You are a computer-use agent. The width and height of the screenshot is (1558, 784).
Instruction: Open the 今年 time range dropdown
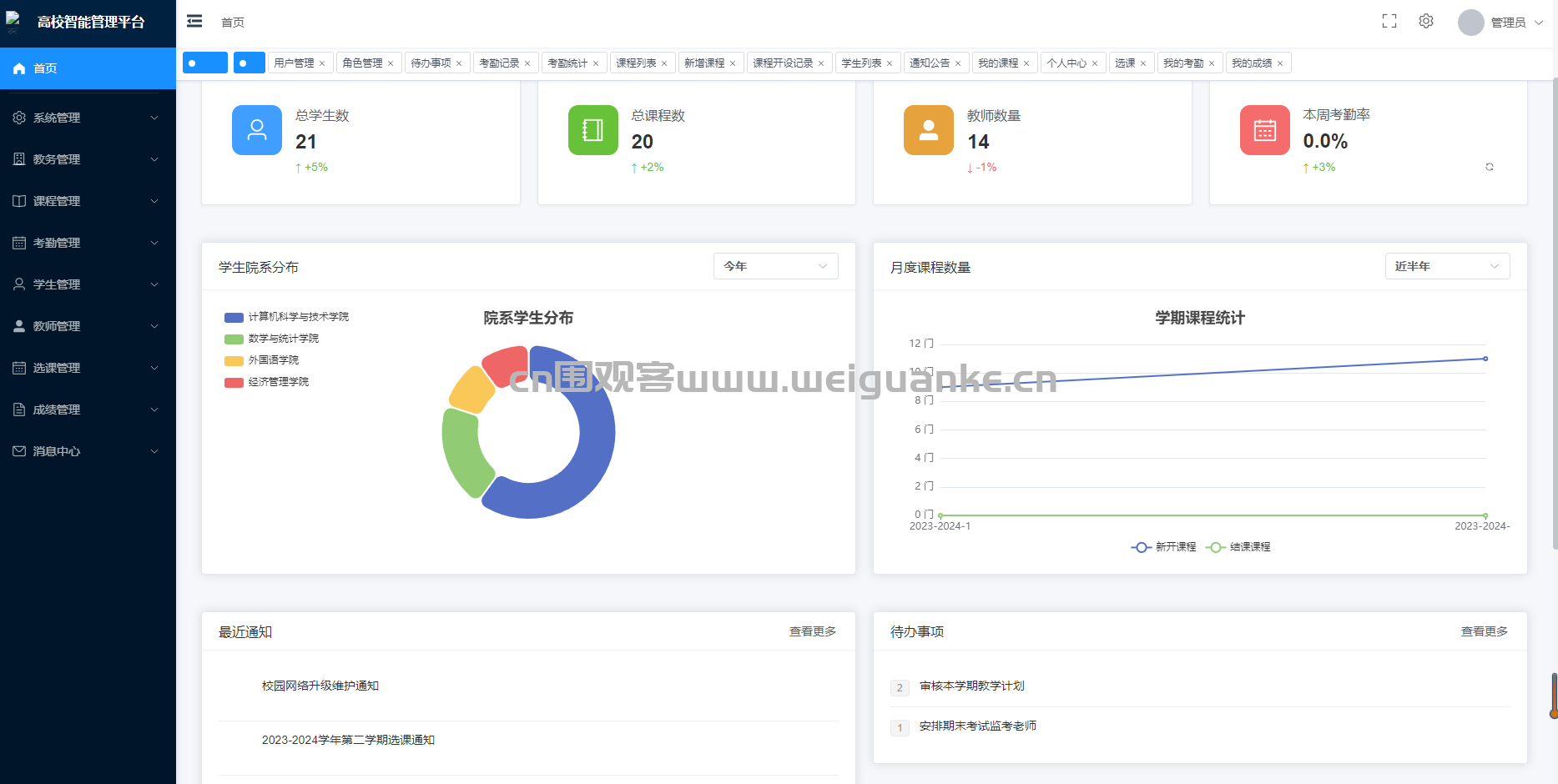tap(775, 266)
